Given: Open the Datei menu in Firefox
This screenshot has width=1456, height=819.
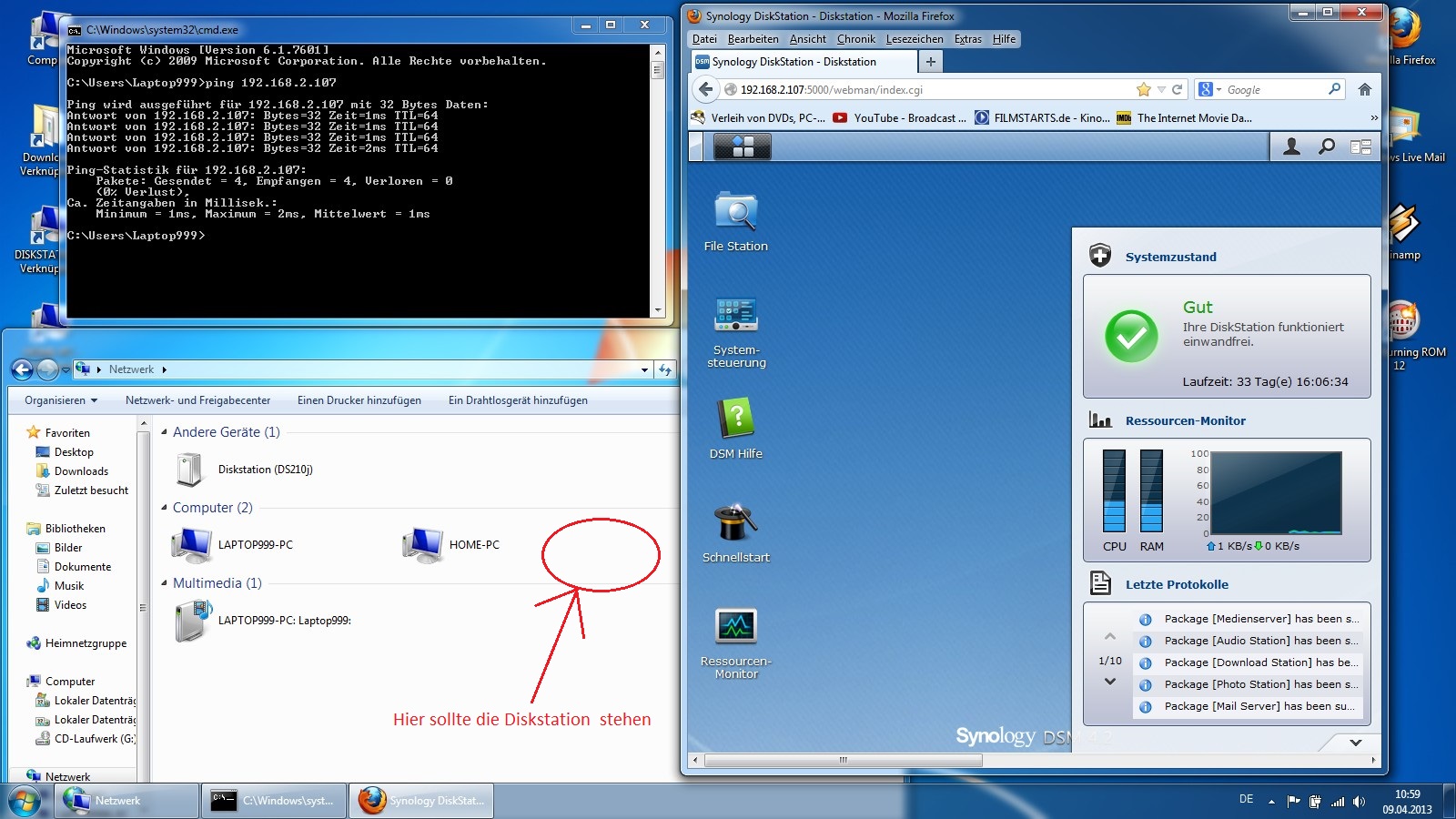Looking at the screenshot, I should 704,39.
